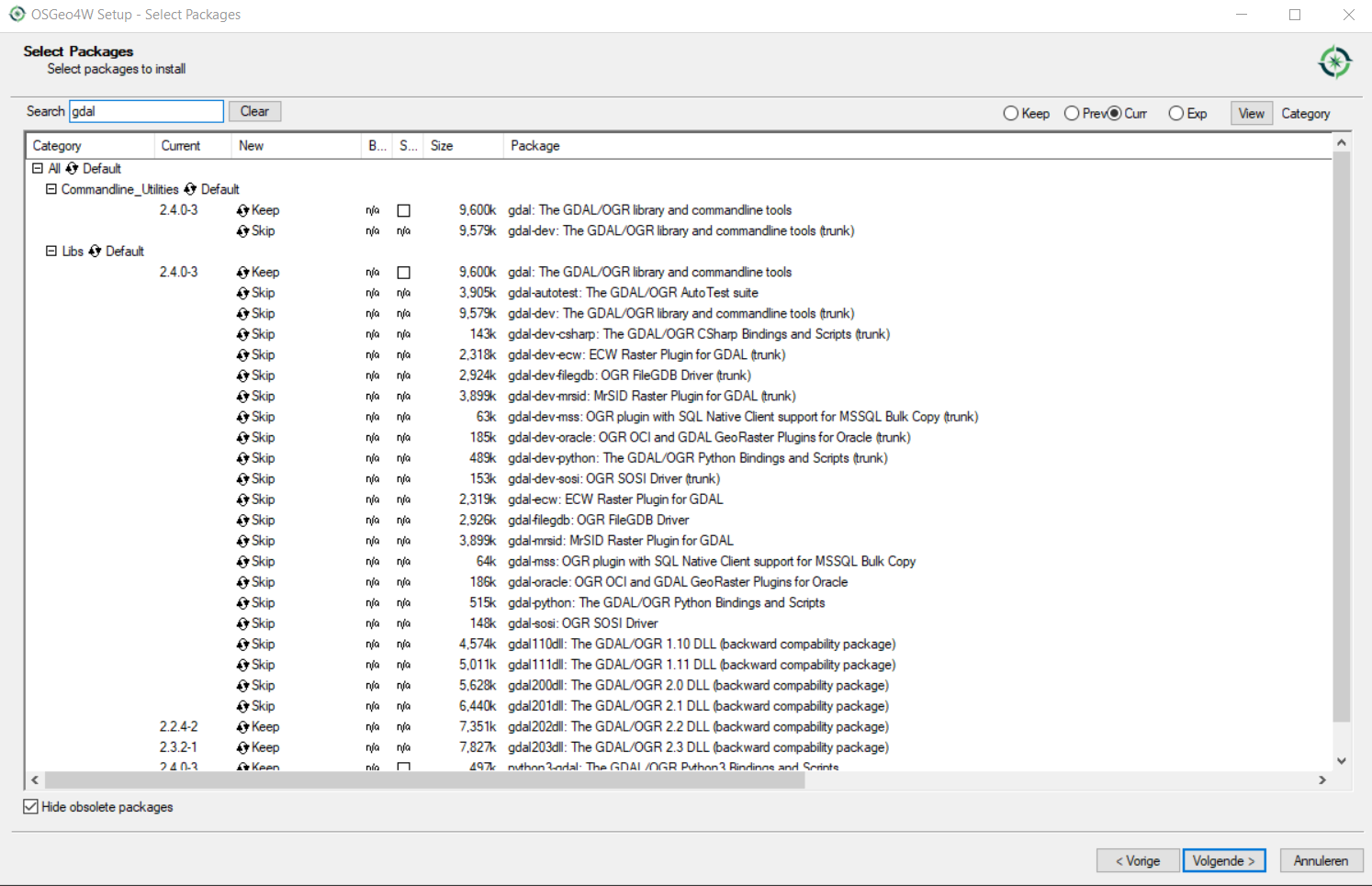Proceed with the Volgende button
The width and height of the screenshot is (1372, 886).
pos(1224,860)
